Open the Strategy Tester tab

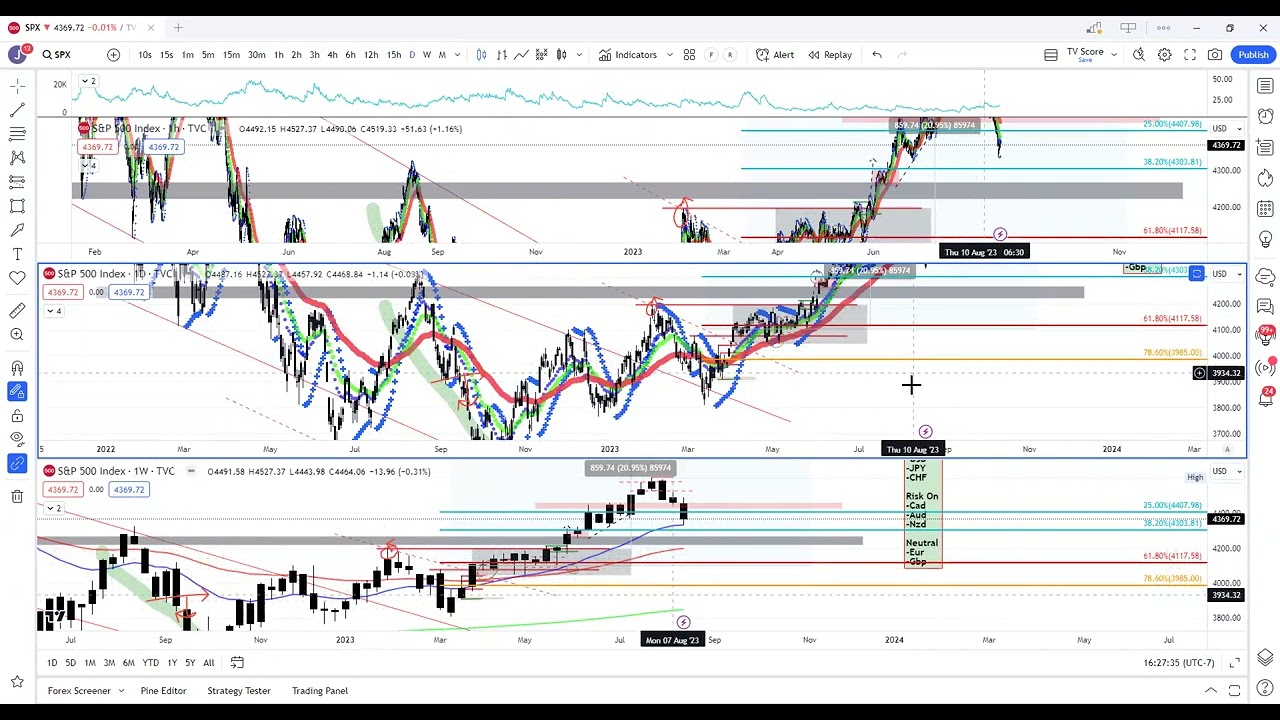[x=239, y=691]
